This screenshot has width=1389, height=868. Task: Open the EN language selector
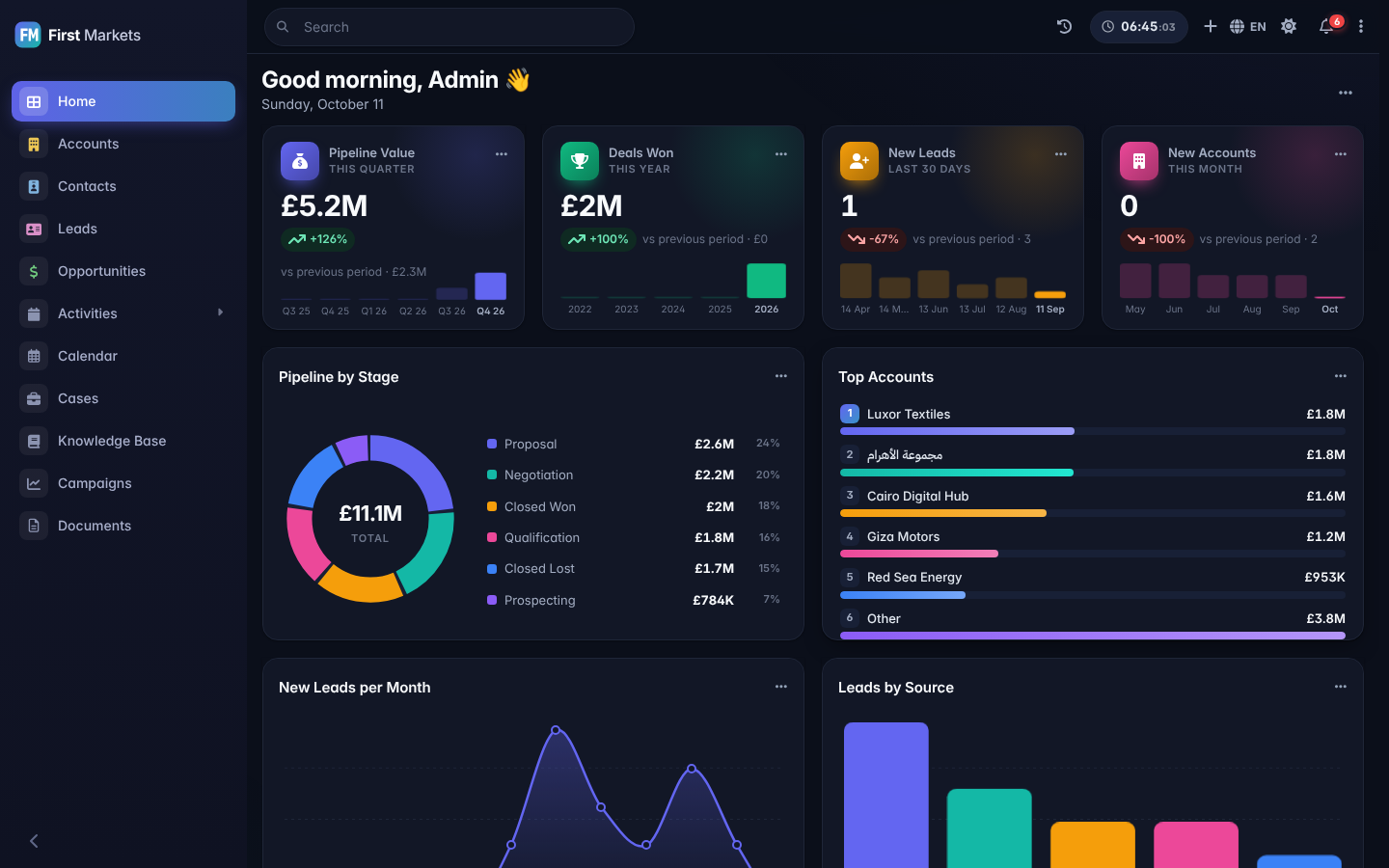(x=1248, y=27)
